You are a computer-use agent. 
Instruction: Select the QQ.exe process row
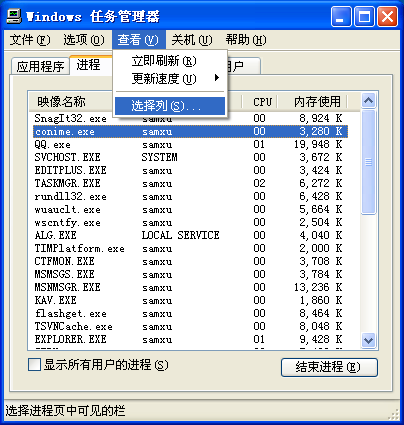click(190, 145)
